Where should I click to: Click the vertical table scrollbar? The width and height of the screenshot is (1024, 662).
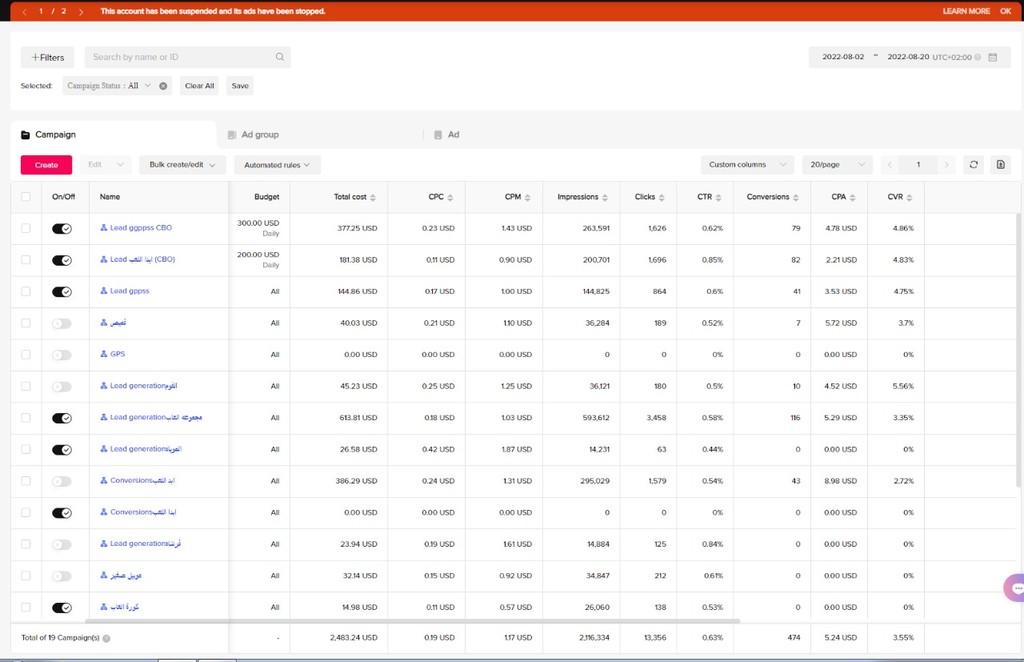tap(1017, 349)
